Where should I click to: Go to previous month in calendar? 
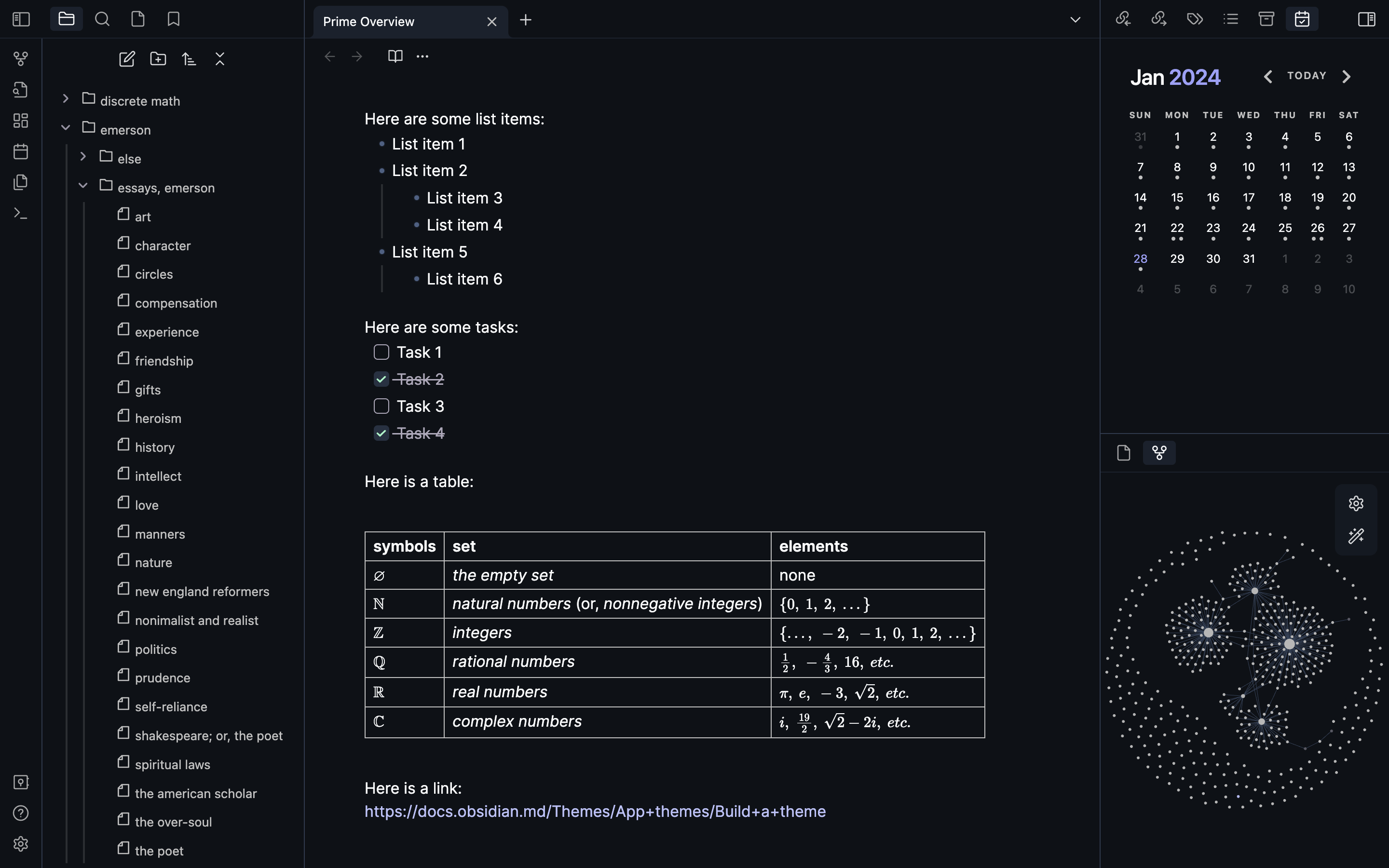tap(1268, 76)
